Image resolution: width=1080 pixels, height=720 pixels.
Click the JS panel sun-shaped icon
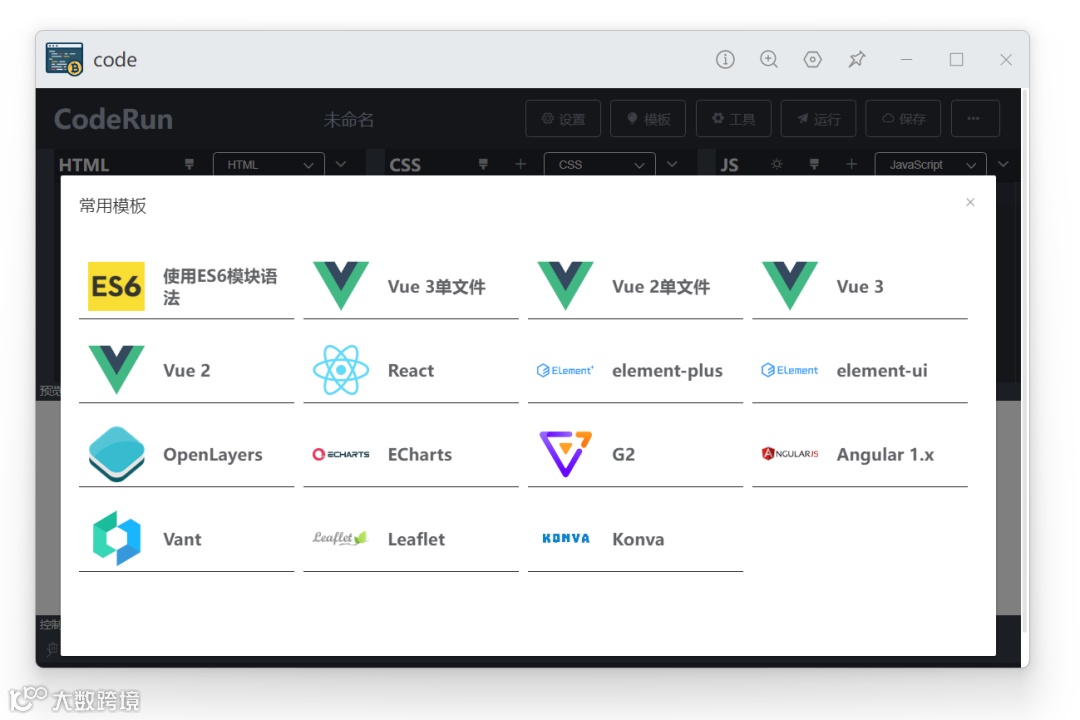(777, 164)
